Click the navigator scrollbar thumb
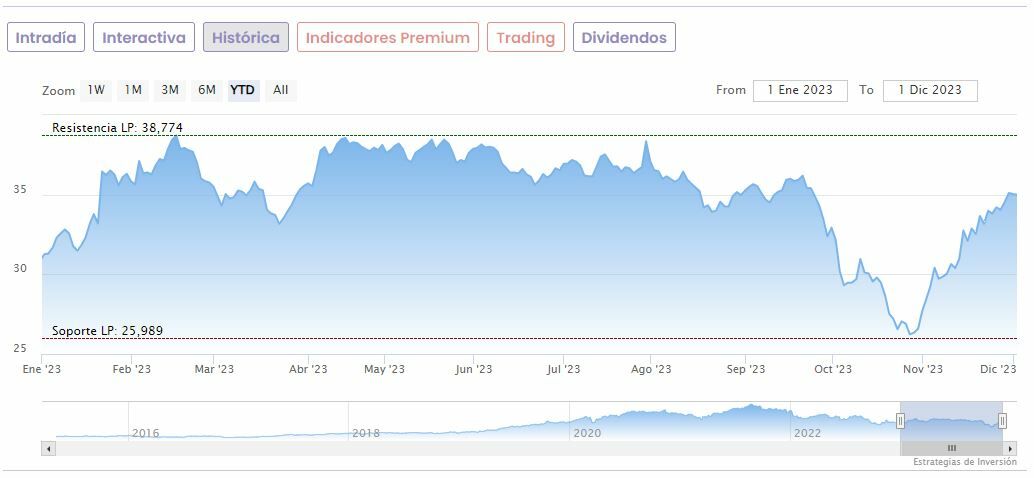1034x478 pixels. pyautogui.click(x=951, y=448)
